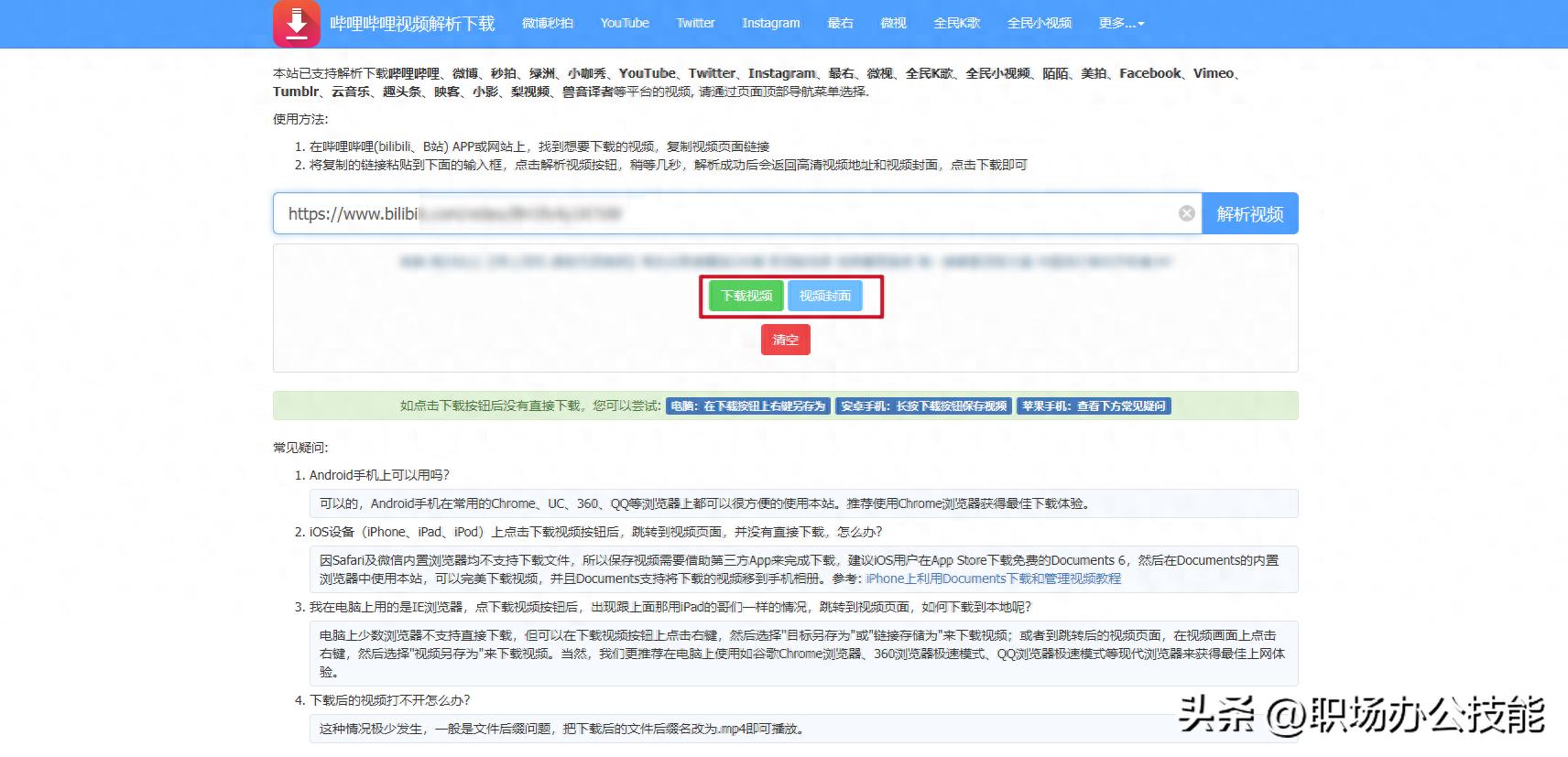This screenshot has height=757, width=1568.
Task: Open Instagram in the top navigation
Action: (x=770, y=23)
